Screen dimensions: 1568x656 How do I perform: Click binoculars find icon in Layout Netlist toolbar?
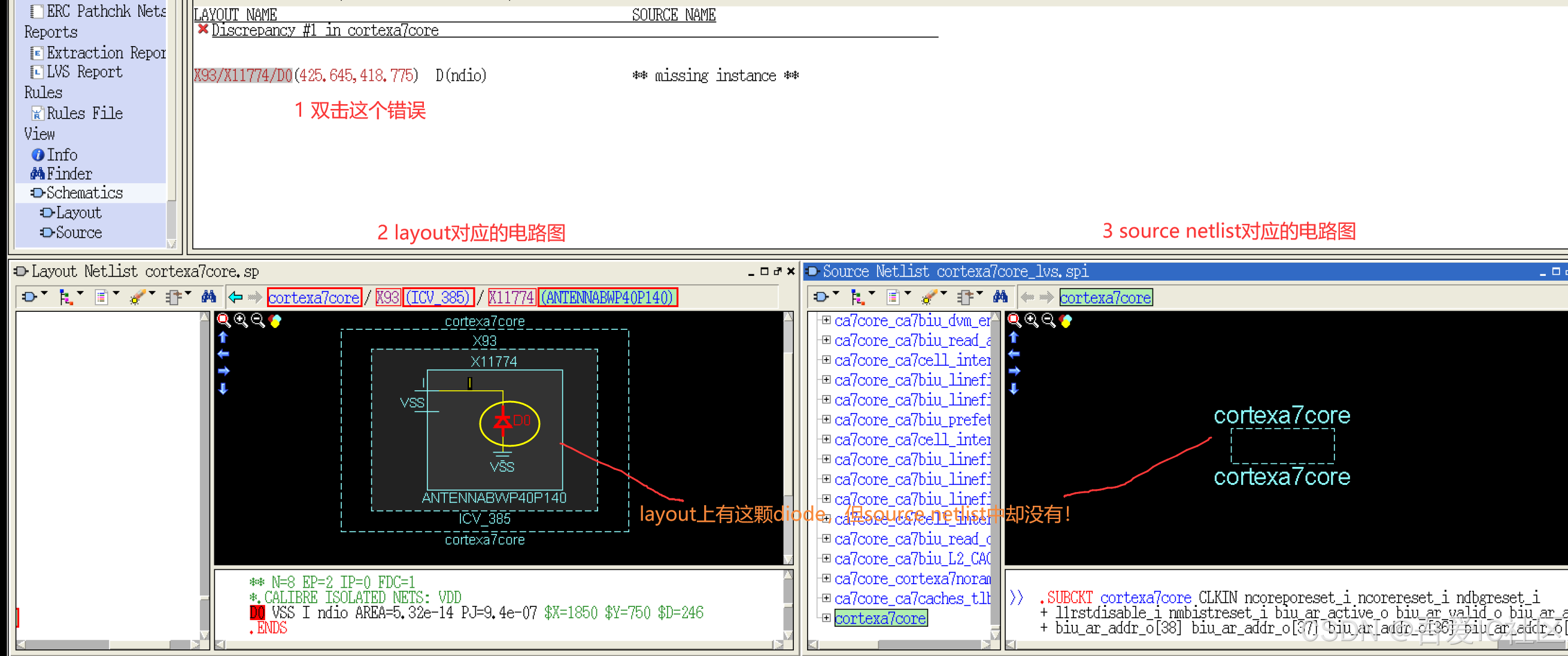[209, 297]
